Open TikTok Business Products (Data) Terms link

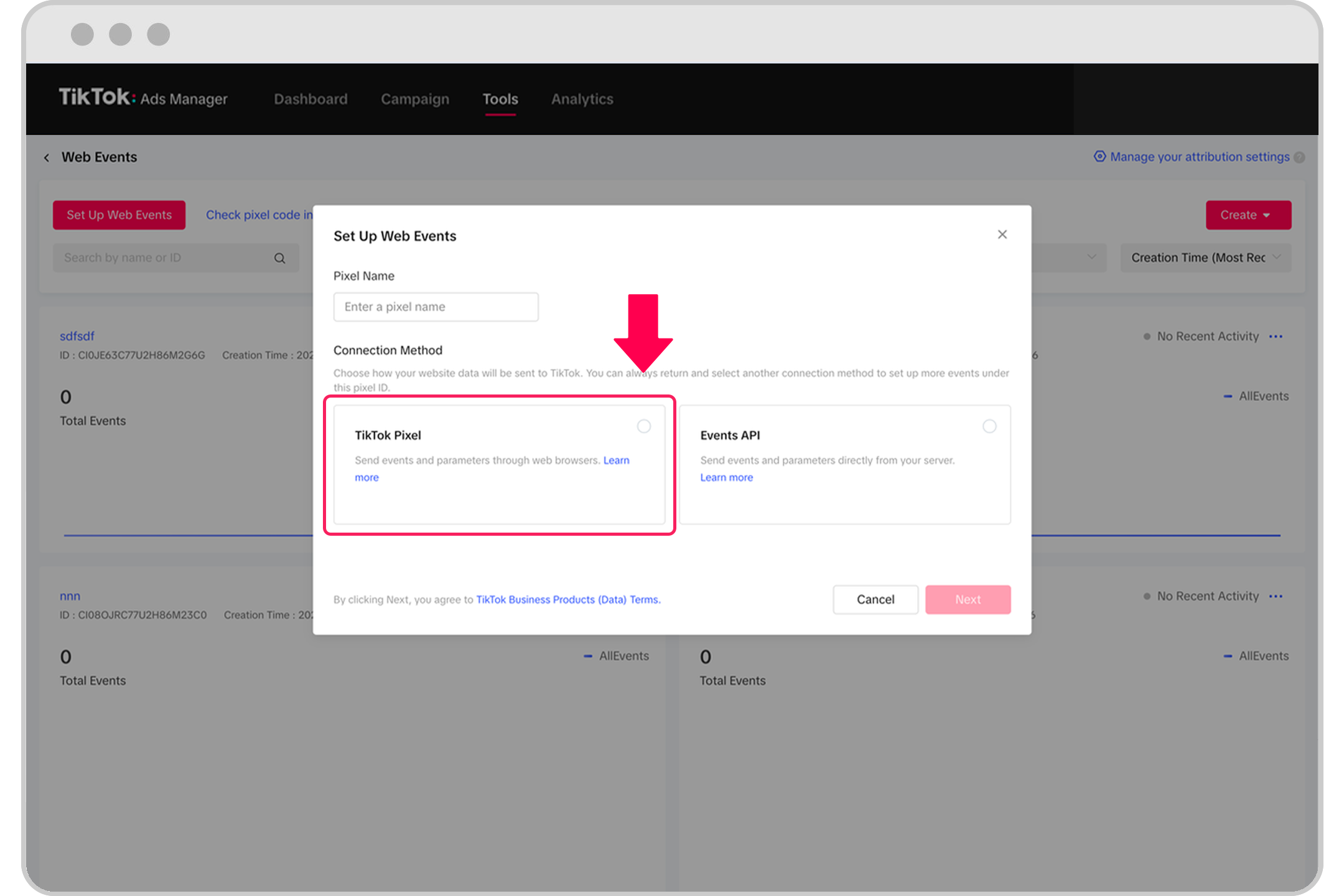568,599
